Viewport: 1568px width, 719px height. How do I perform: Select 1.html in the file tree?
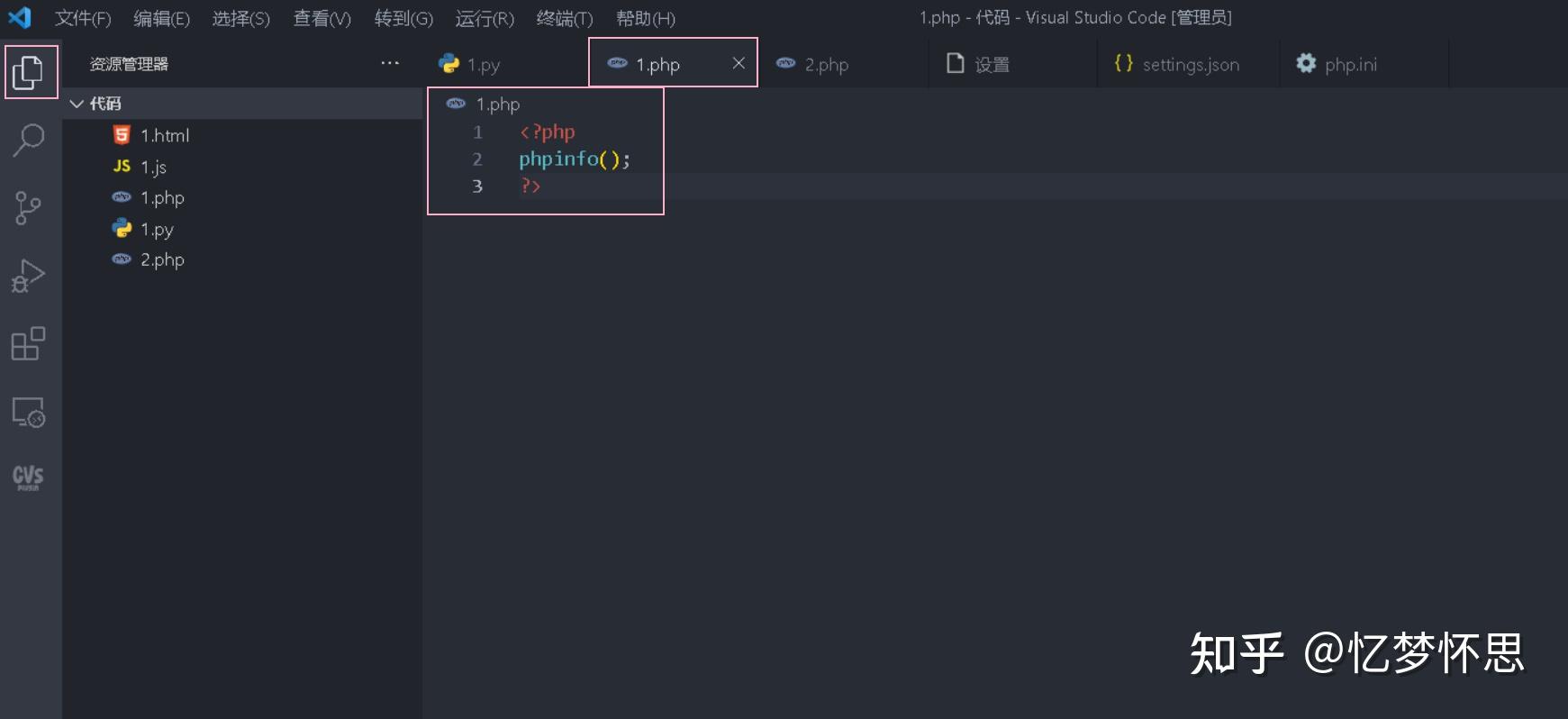coord(165,135)
